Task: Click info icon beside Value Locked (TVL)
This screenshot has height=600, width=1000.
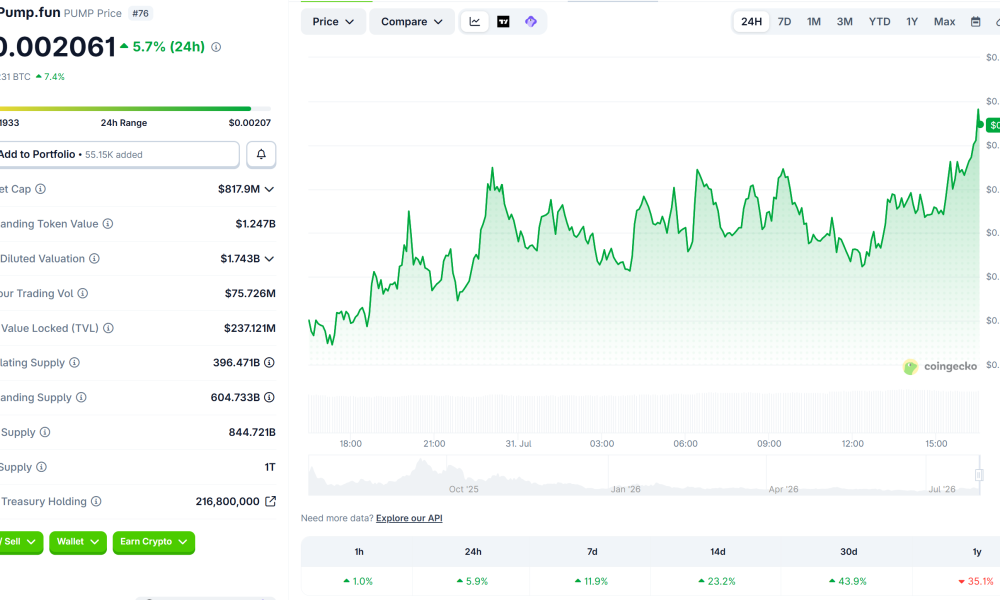Action: coord(108,328)
